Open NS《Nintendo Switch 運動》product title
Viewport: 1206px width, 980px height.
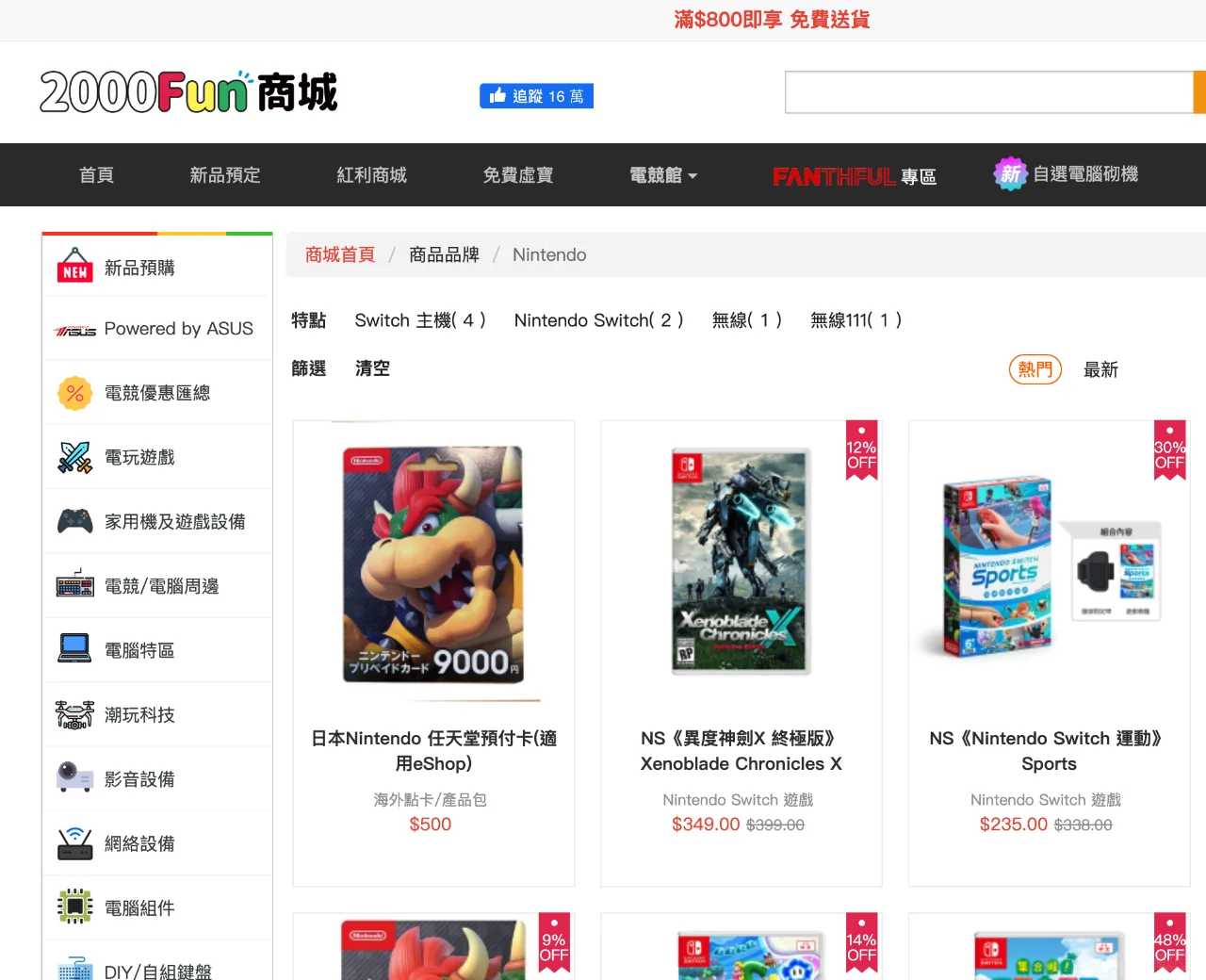[1049, 751]
